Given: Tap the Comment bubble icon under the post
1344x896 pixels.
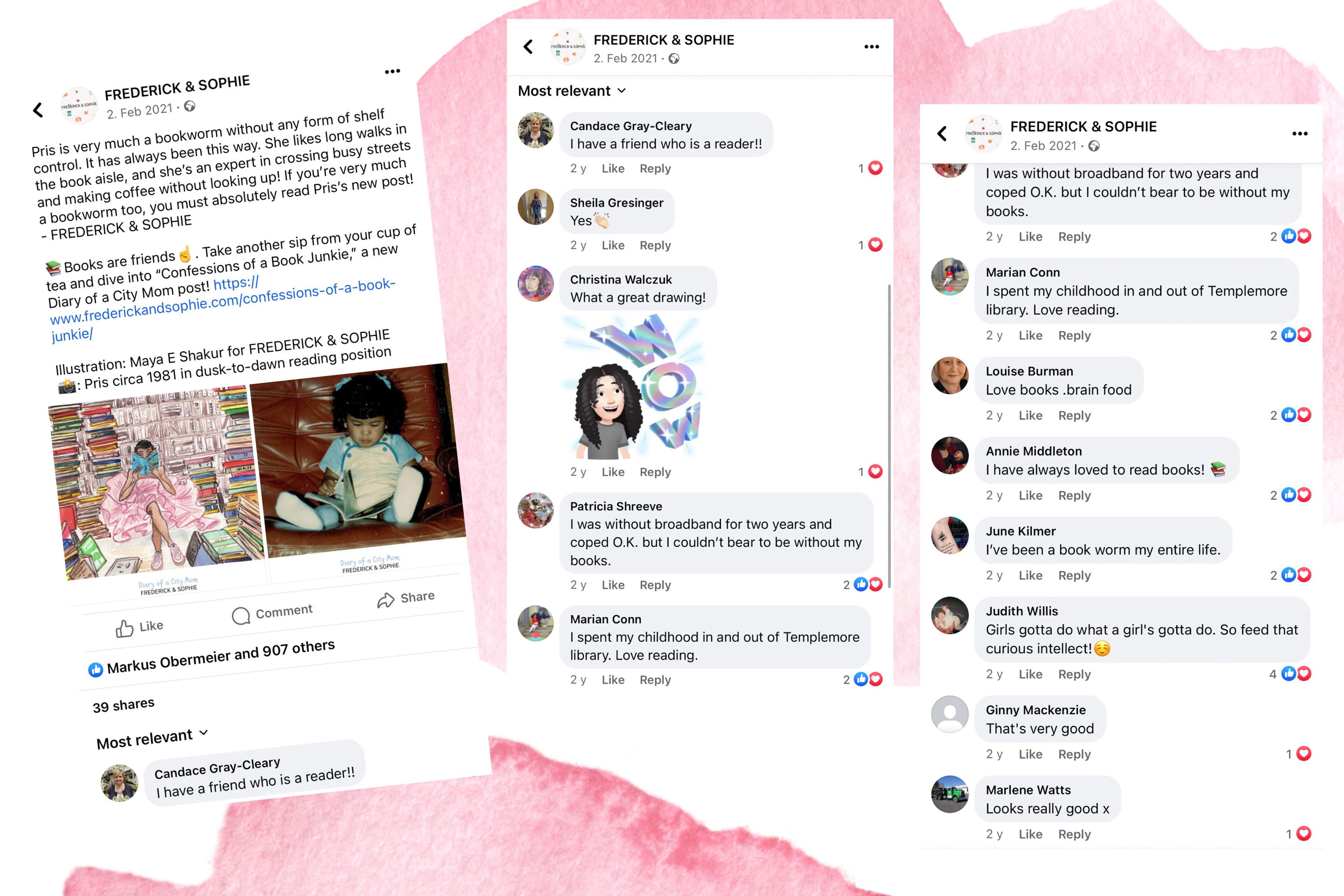Looking at the screenshot, I should (x=240, y=616).
